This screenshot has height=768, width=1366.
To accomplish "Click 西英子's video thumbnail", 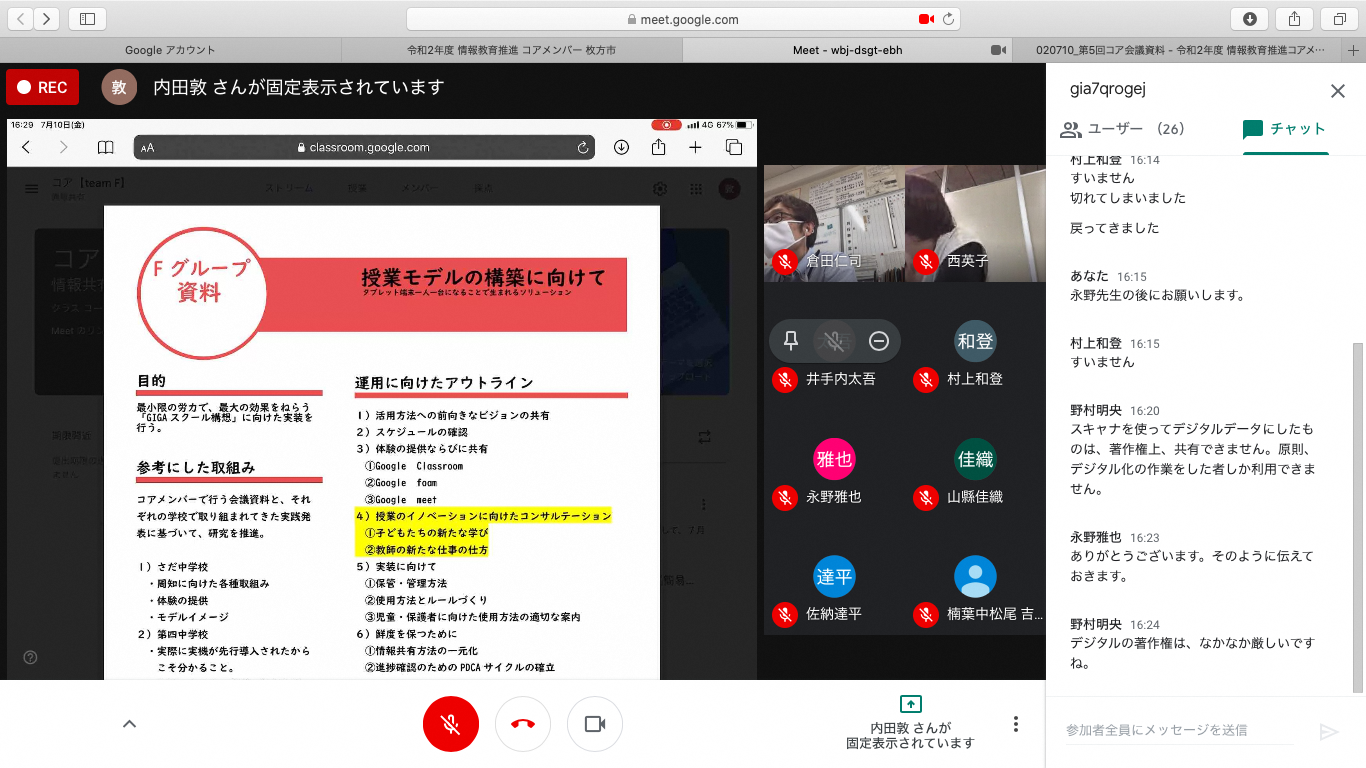I will 975,222.
